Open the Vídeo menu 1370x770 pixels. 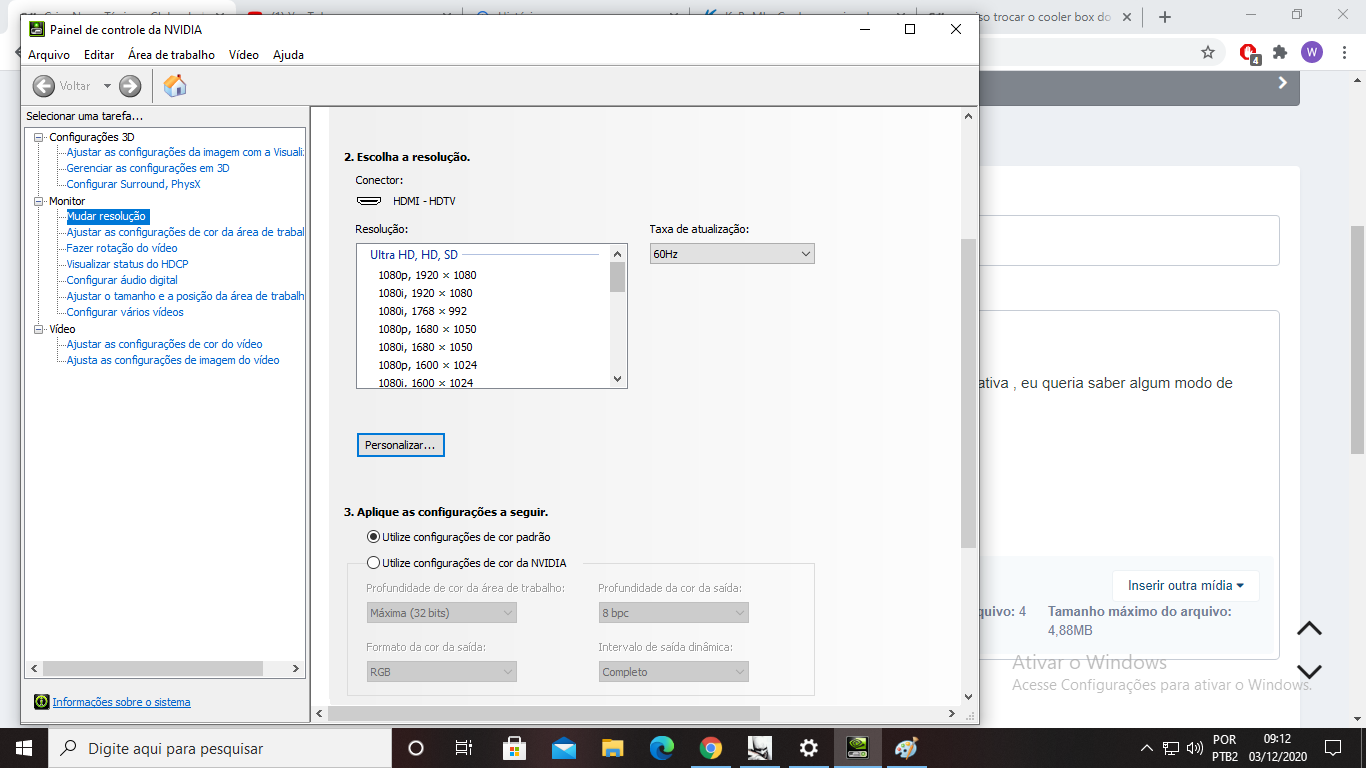pyautogui.click(x=244, y=55)
